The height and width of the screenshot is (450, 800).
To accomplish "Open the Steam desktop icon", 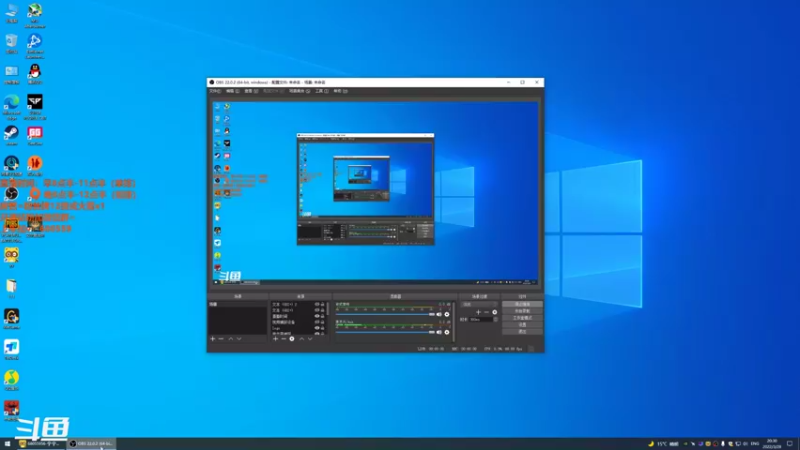I will coord(11,135).
